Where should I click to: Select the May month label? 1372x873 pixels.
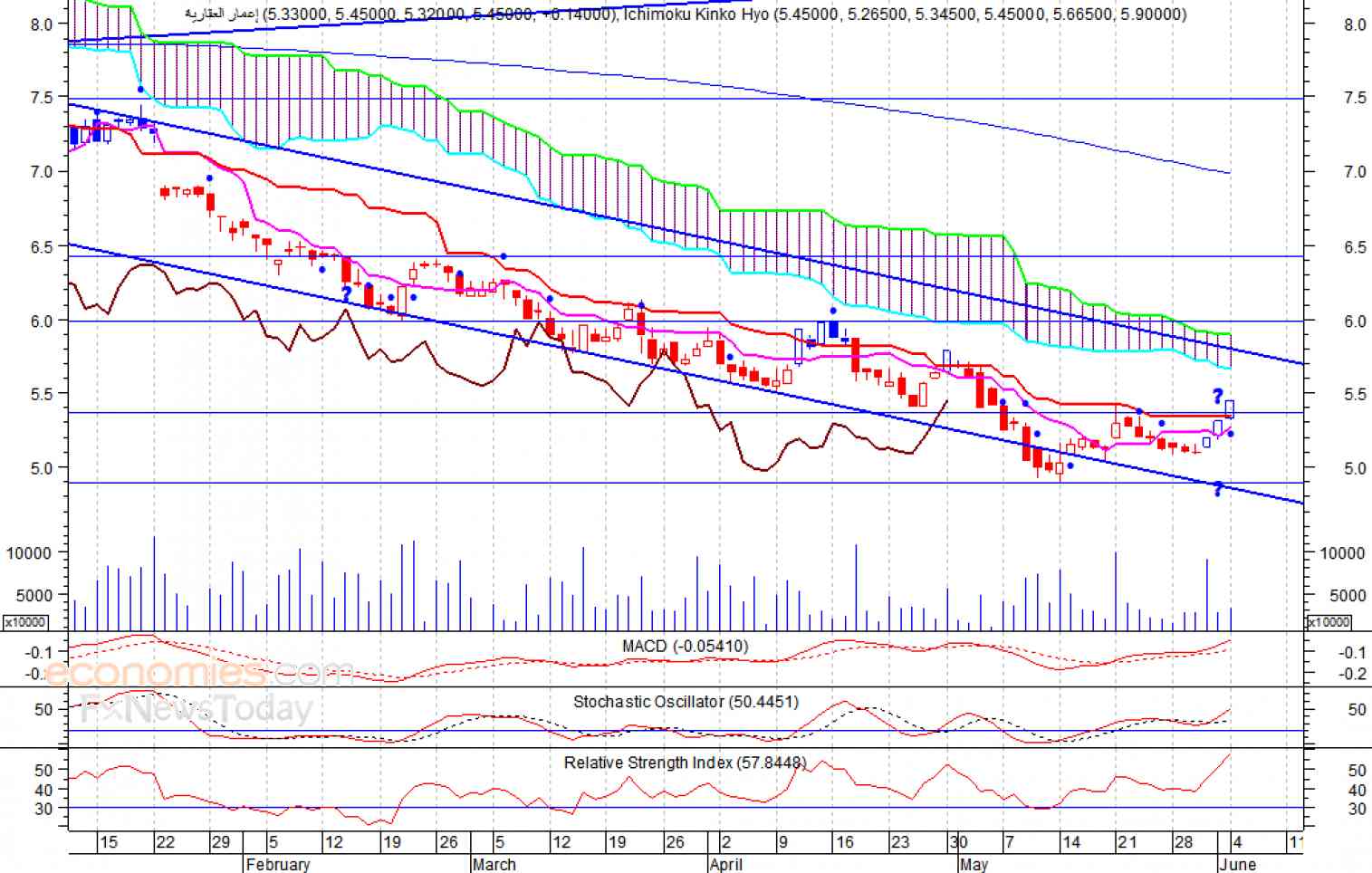[x=974, y=864]
